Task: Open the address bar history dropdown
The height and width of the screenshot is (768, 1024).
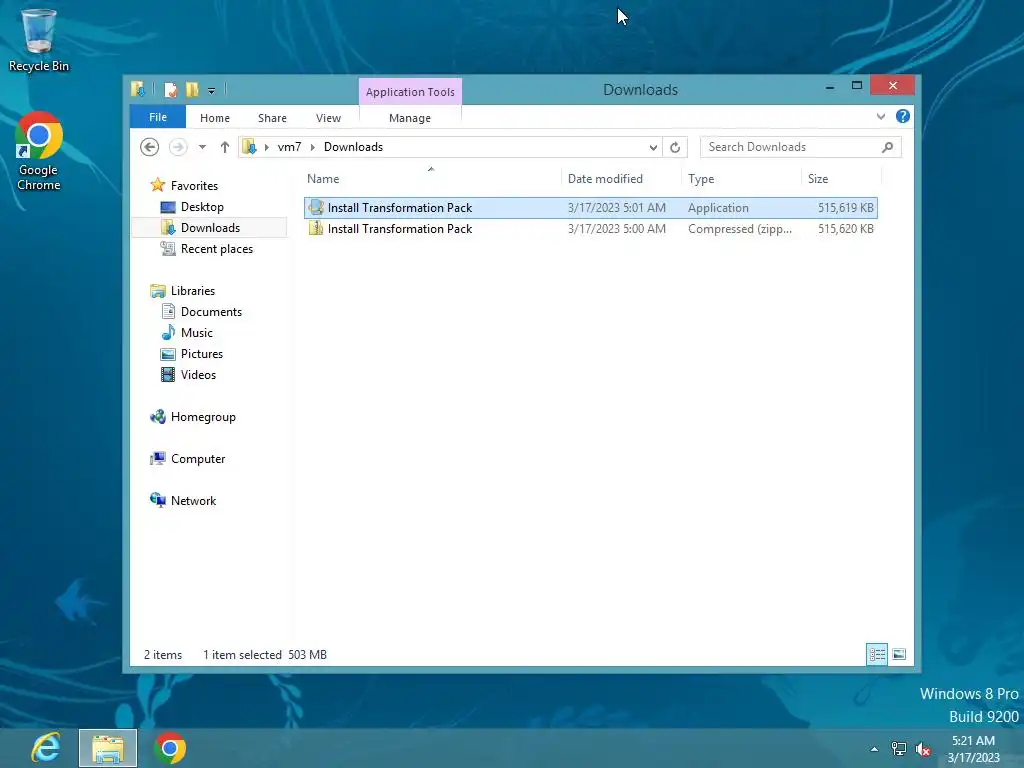Action: click(653, 148)
